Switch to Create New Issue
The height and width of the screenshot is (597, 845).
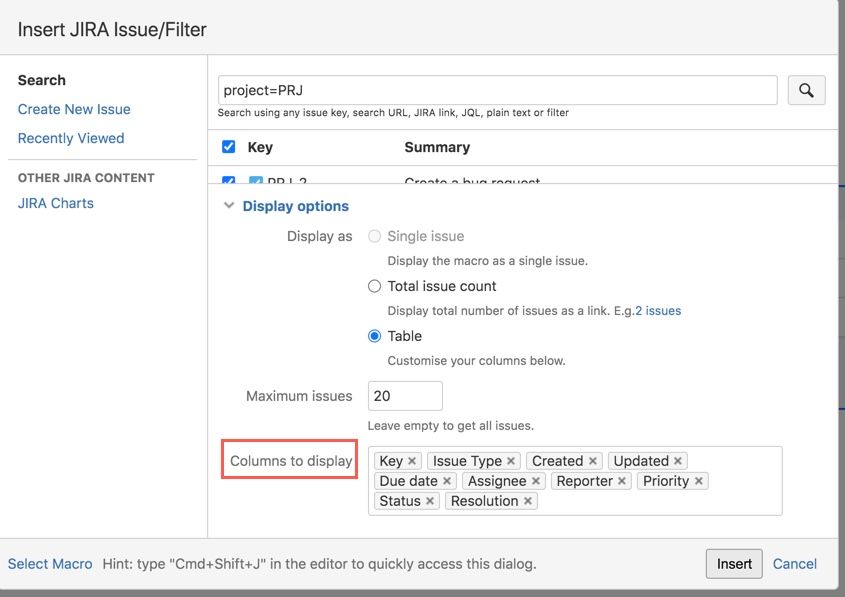tap(74, 109)
